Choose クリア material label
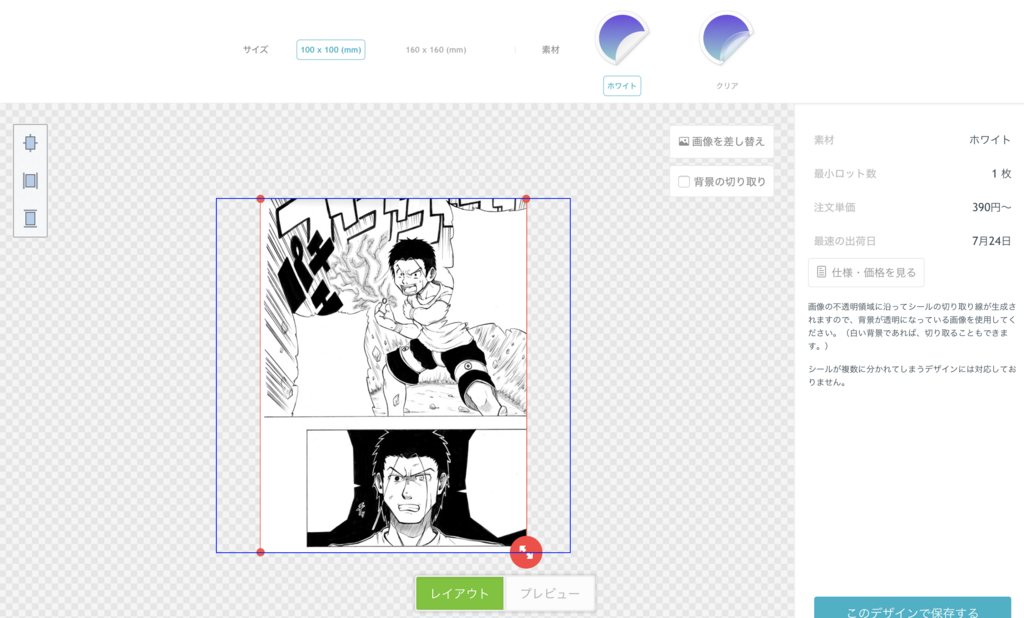This screenshot has width=1024, height=618. tap(727, 86)
